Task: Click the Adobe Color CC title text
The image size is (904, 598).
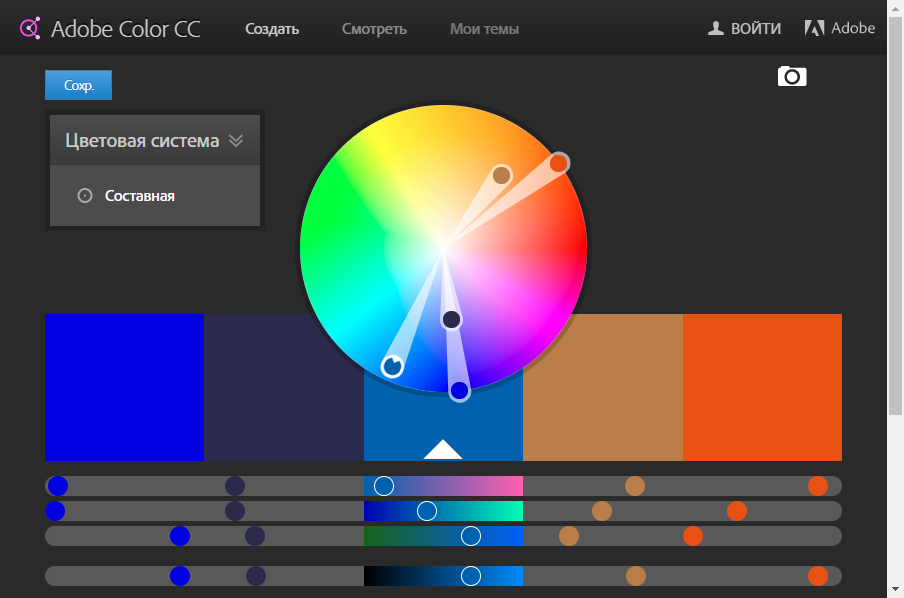Action: tap(126, 29)
